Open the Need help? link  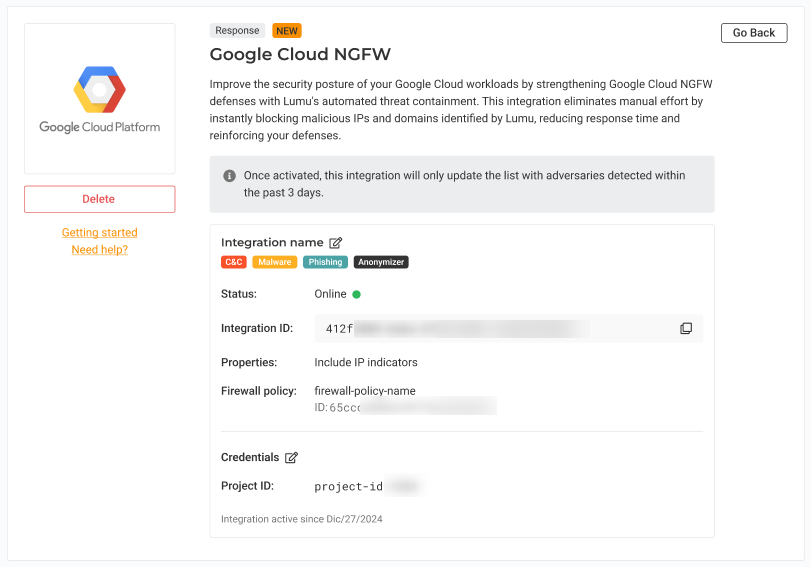click(x=100, y=250)
